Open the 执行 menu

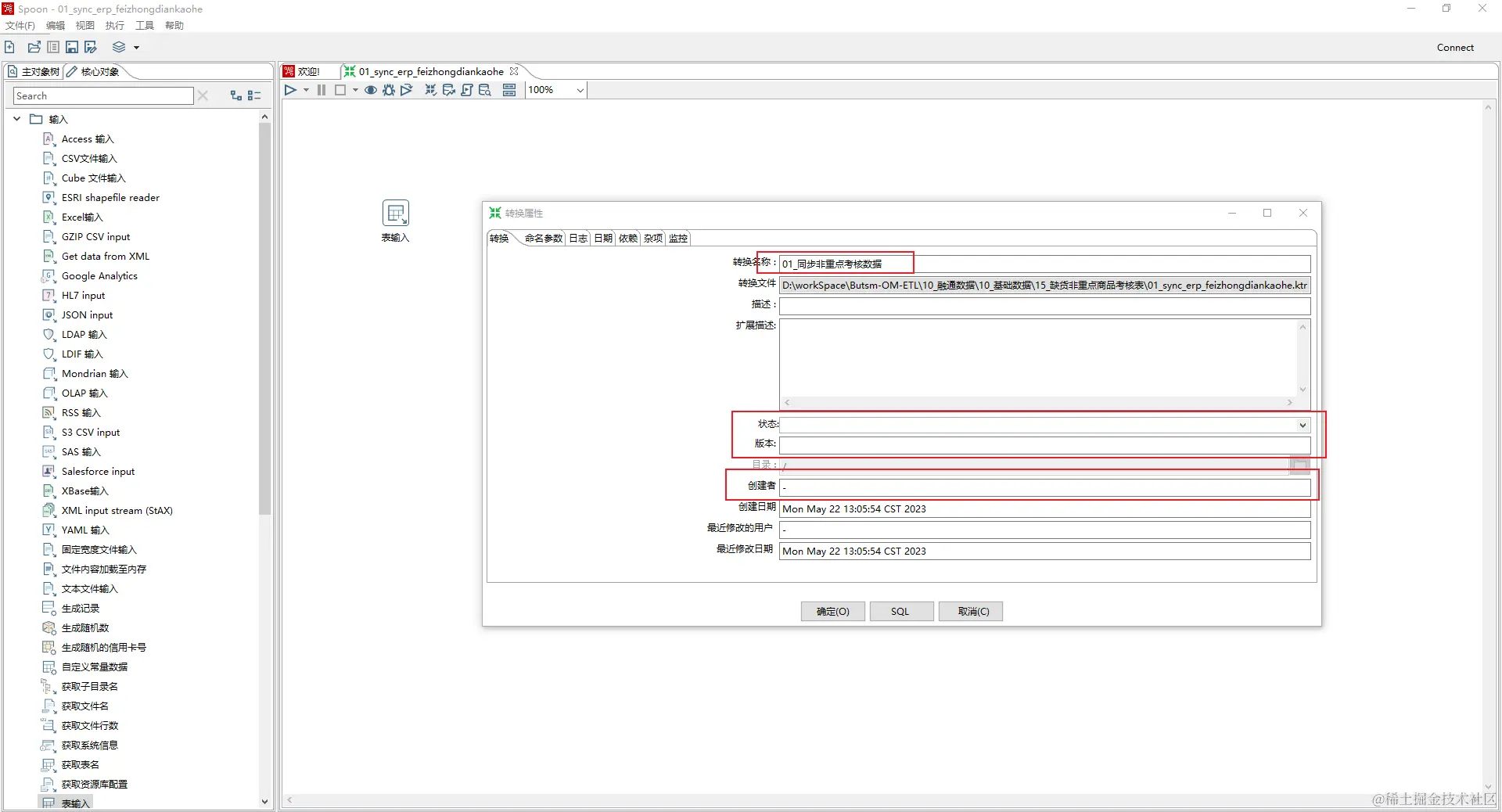coord(115,26)
